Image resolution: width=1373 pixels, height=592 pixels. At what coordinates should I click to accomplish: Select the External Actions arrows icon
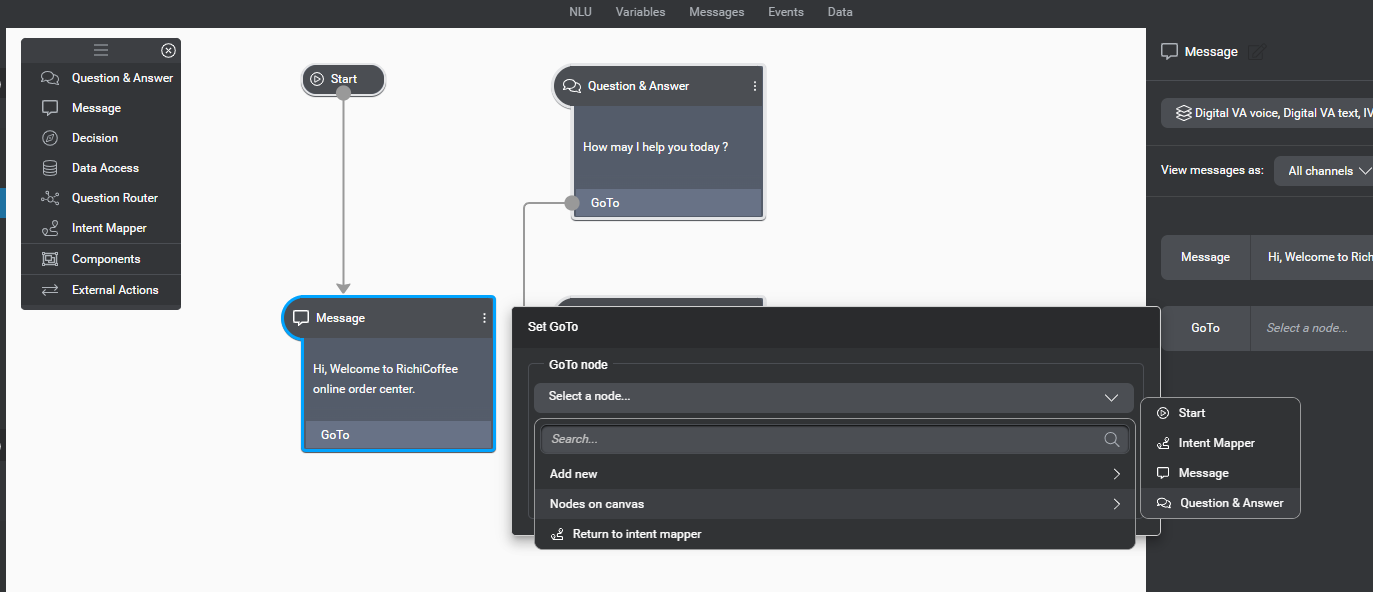(50, 290)
